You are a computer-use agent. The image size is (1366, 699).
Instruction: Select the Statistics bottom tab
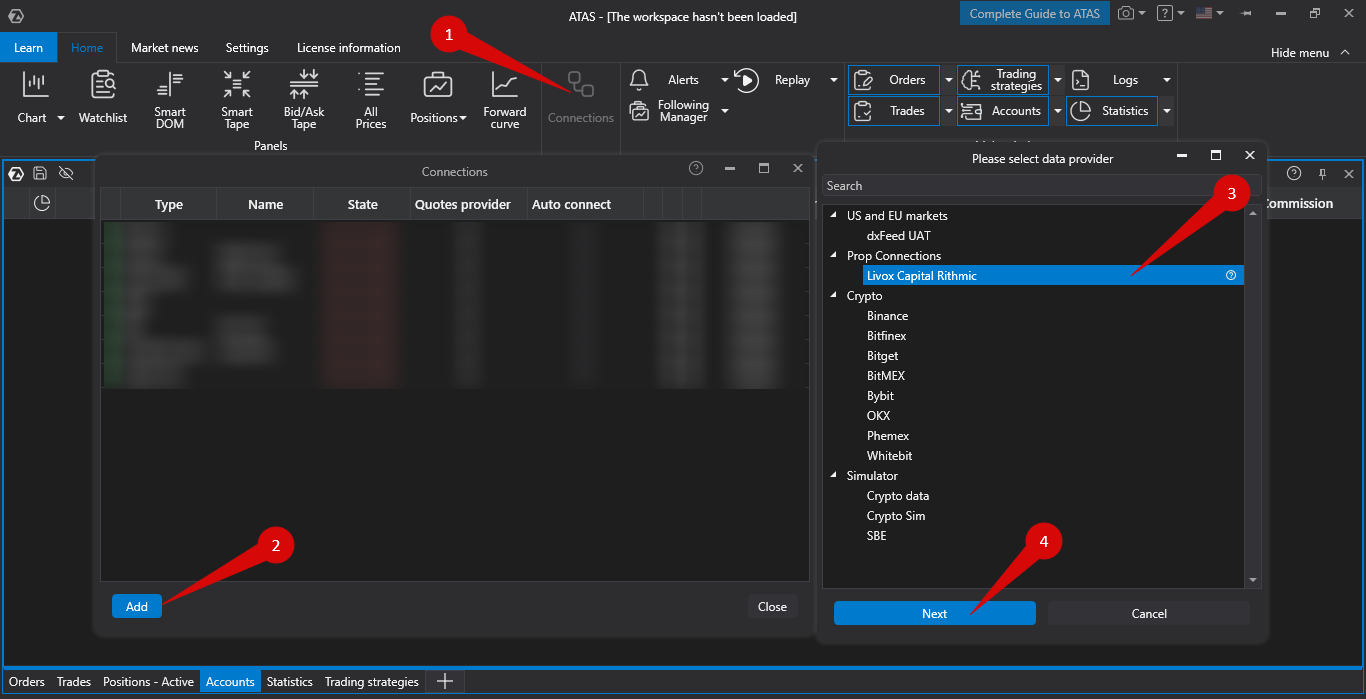(289, 682)
